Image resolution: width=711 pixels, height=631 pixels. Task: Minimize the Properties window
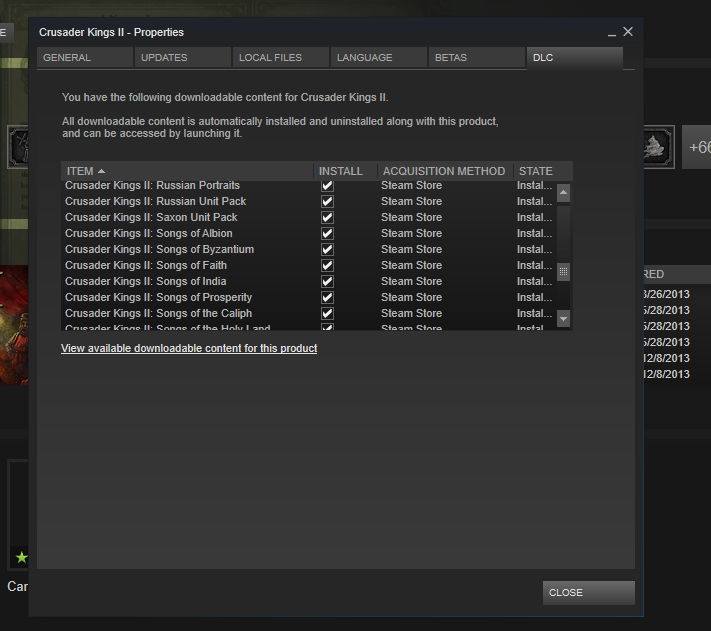coord(610,33)
